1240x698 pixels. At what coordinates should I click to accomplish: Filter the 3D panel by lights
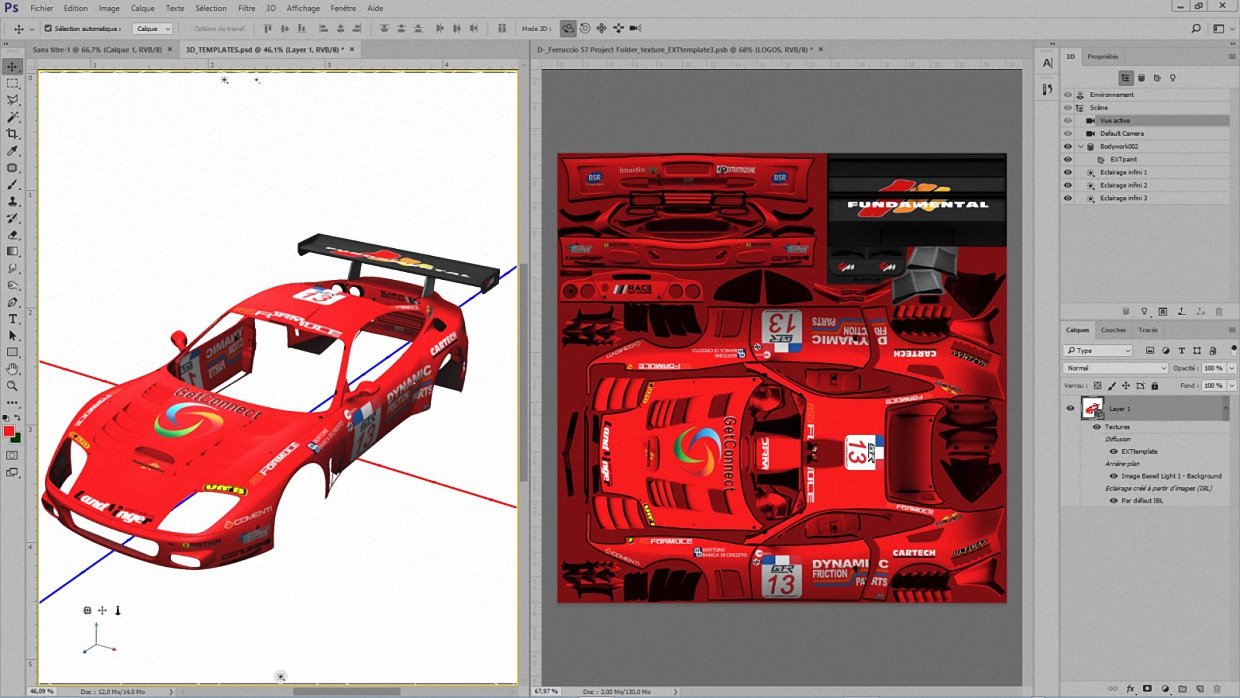[x=1173, y=78]
